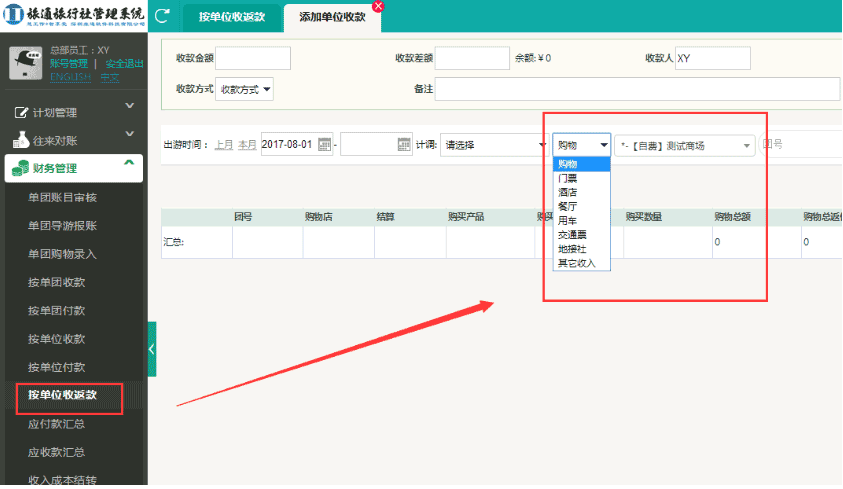This screenshot has width=843, height=489.
Task: Click the 汇总 row label
Action: (174, 242)
